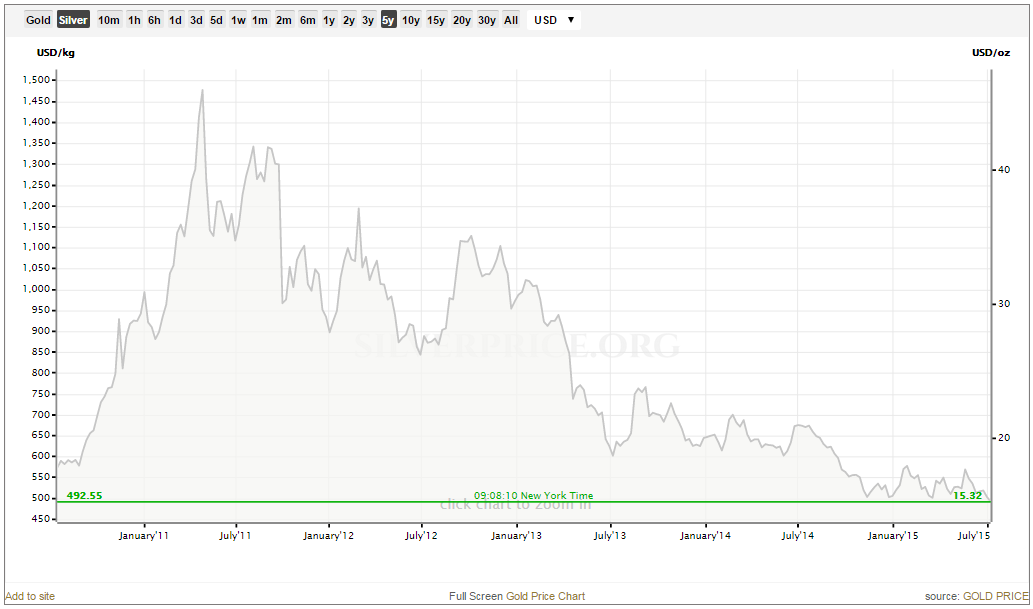Show the 1d price range
Screen dimensions: 1033x609
(x=175, y=20)
